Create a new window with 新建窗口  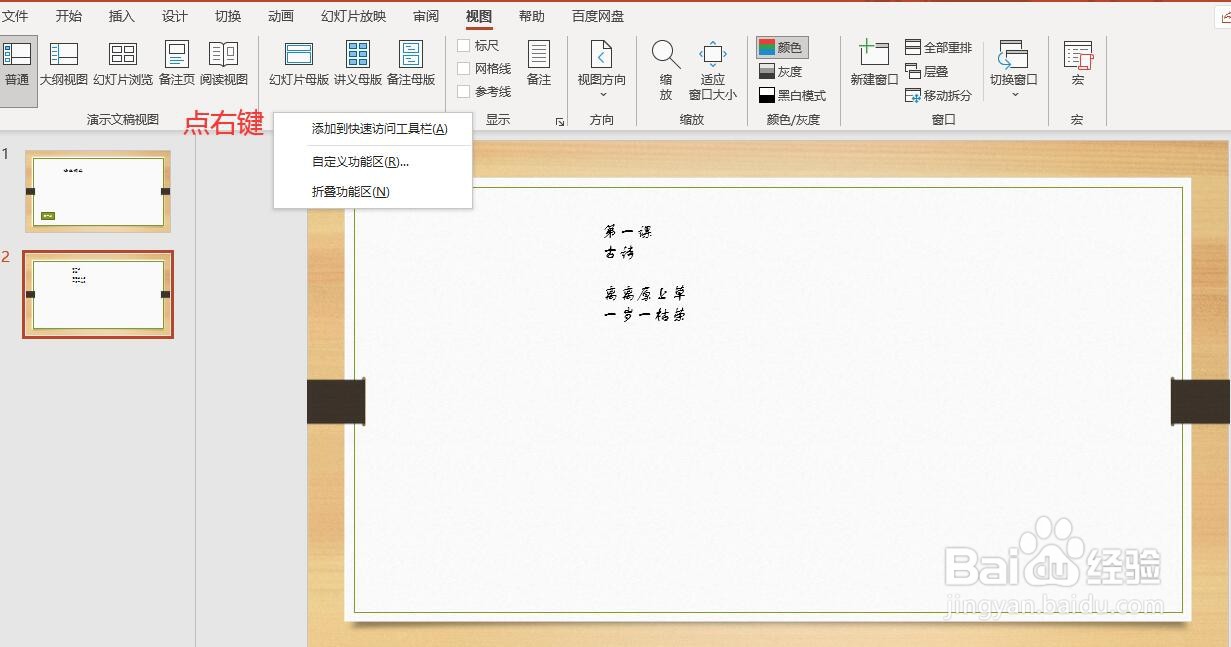872,63
